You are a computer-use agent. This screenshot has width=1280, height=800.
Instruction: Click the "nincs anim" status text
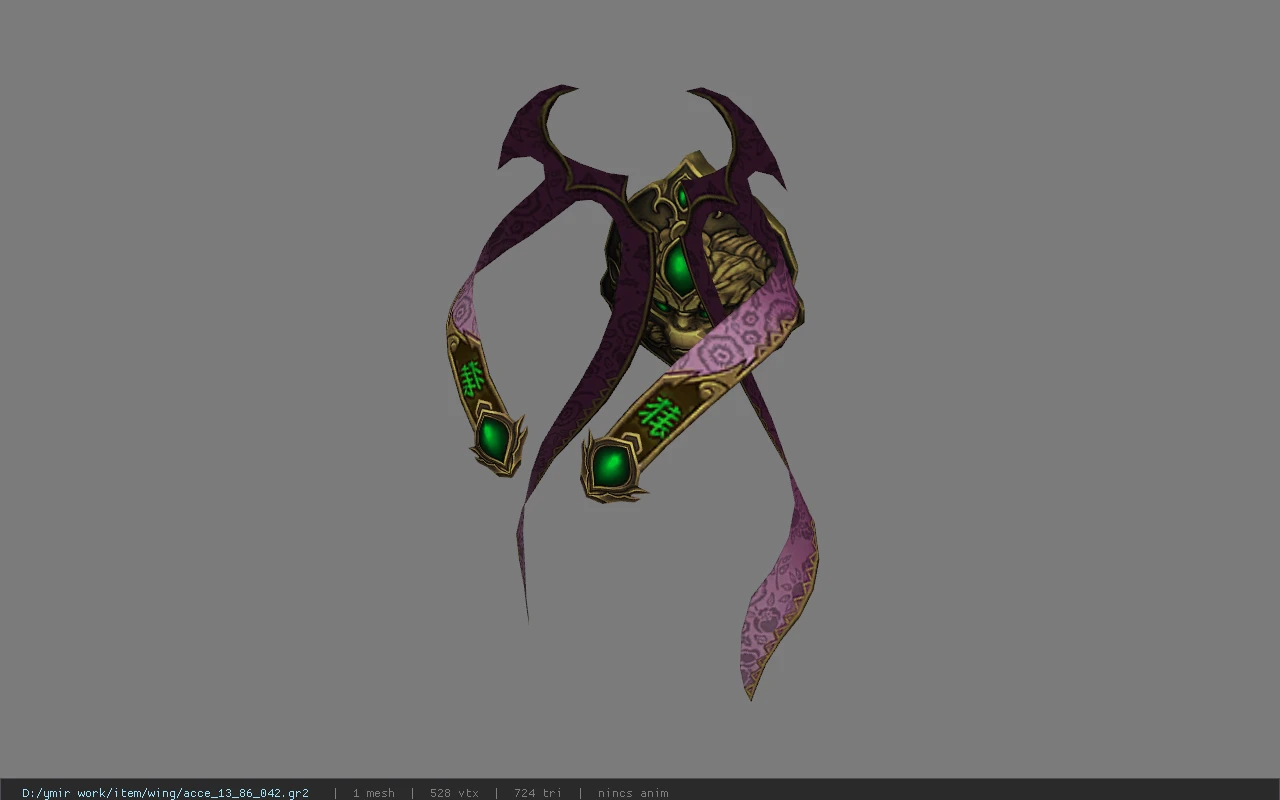click(x=633, y=793)
